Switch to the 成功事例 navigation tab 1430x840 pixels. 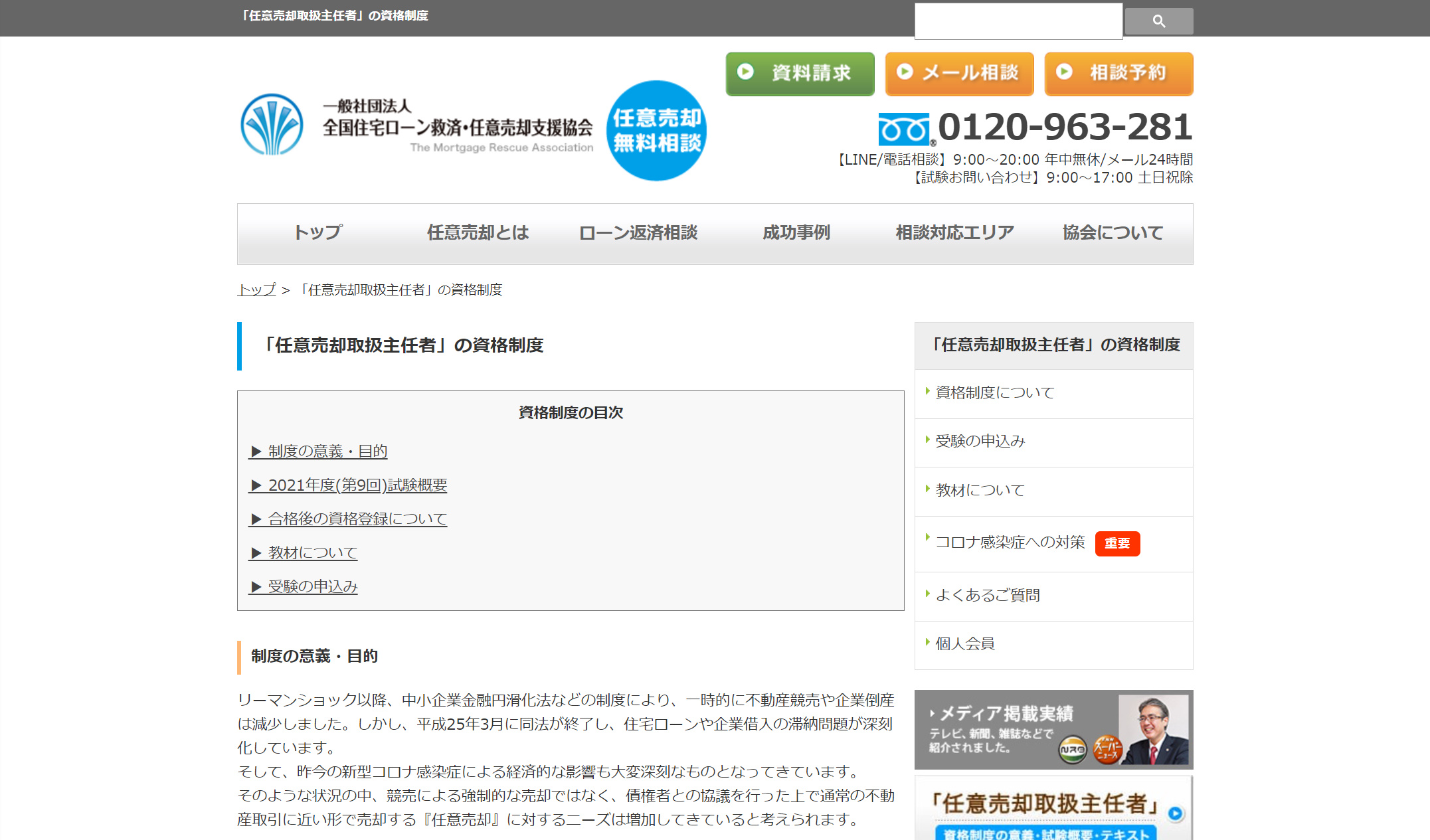795,232
